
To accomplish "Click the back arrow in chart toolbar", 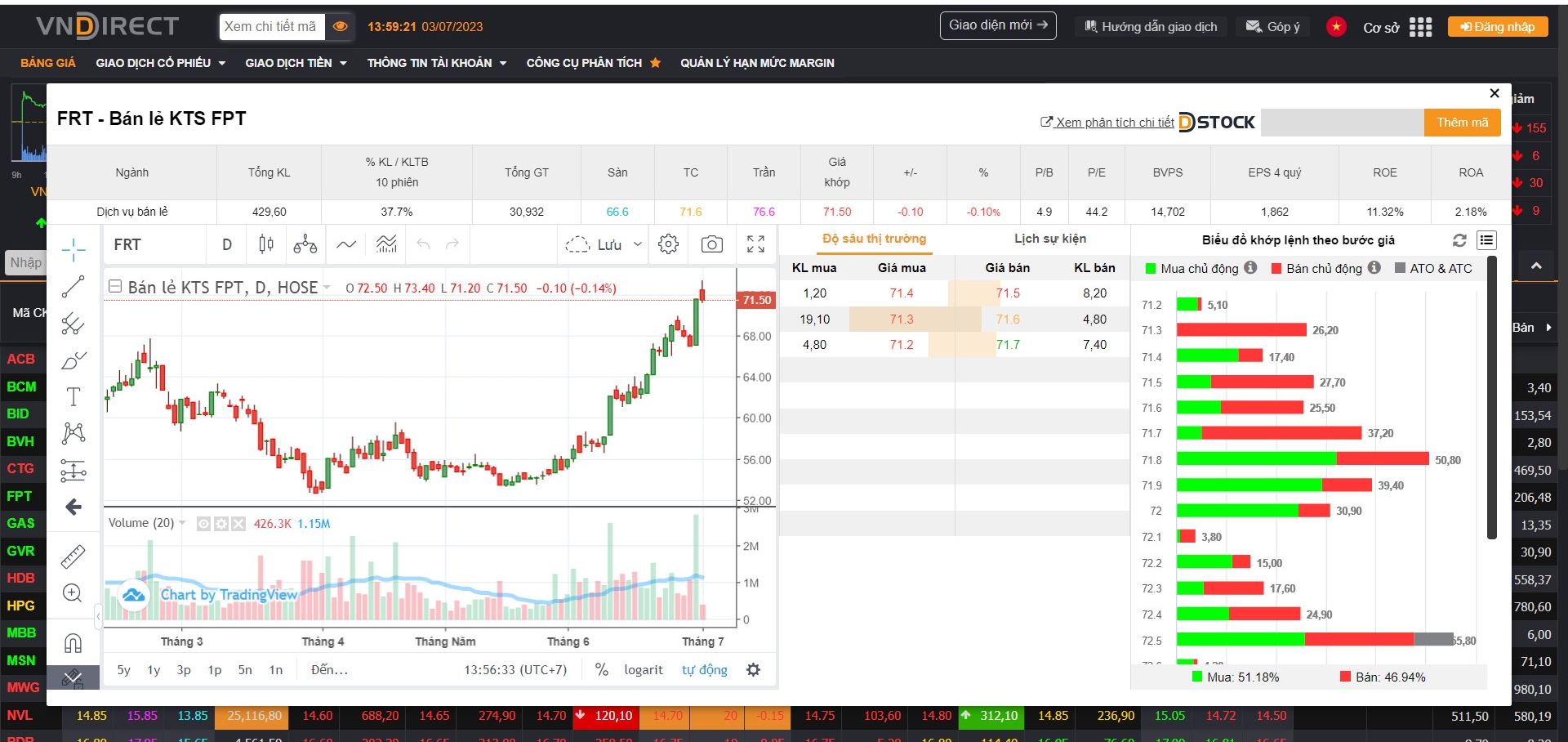I will coord(73,507).
